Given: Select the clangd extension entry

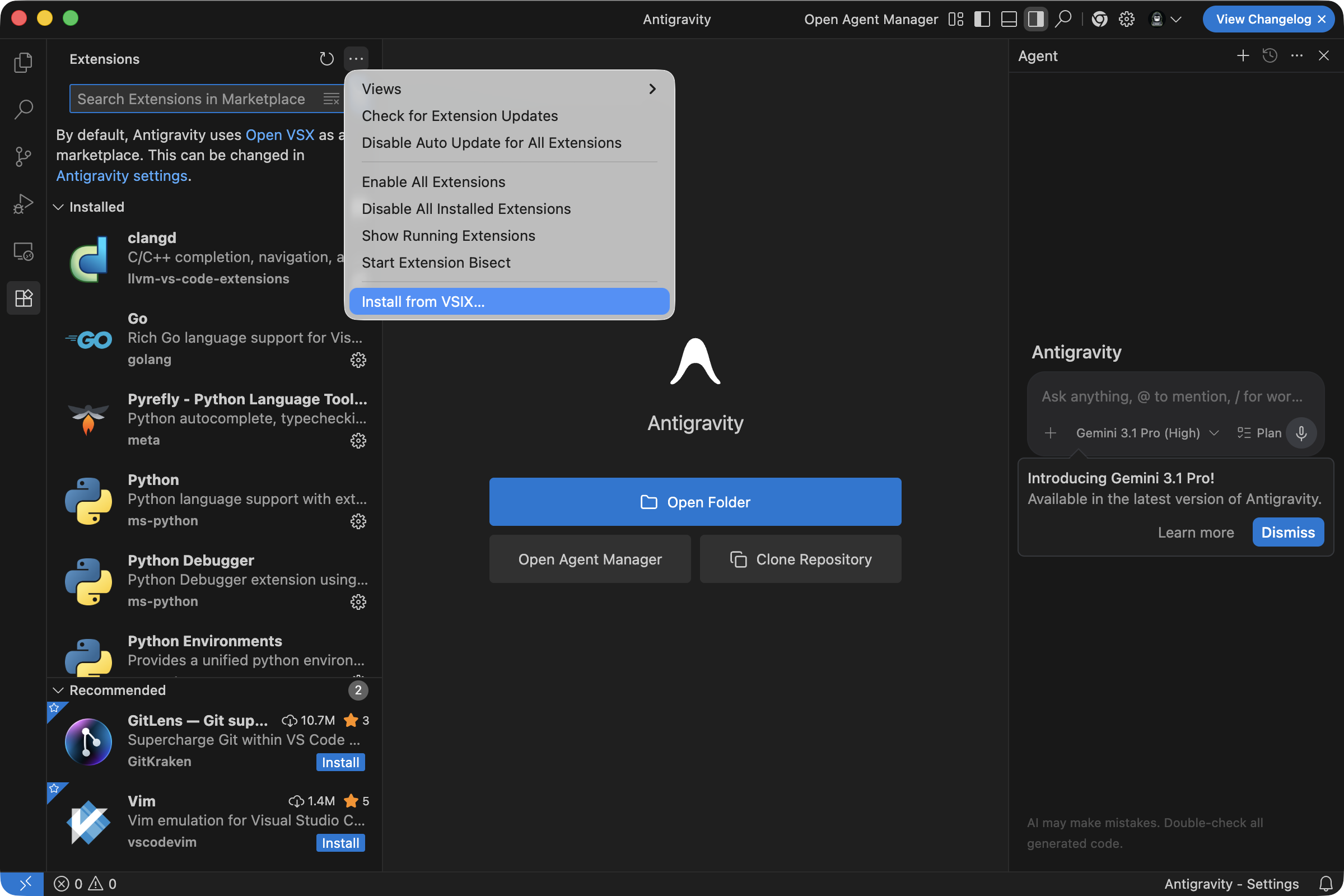Looking at the screenshot, I should point(214,258).
